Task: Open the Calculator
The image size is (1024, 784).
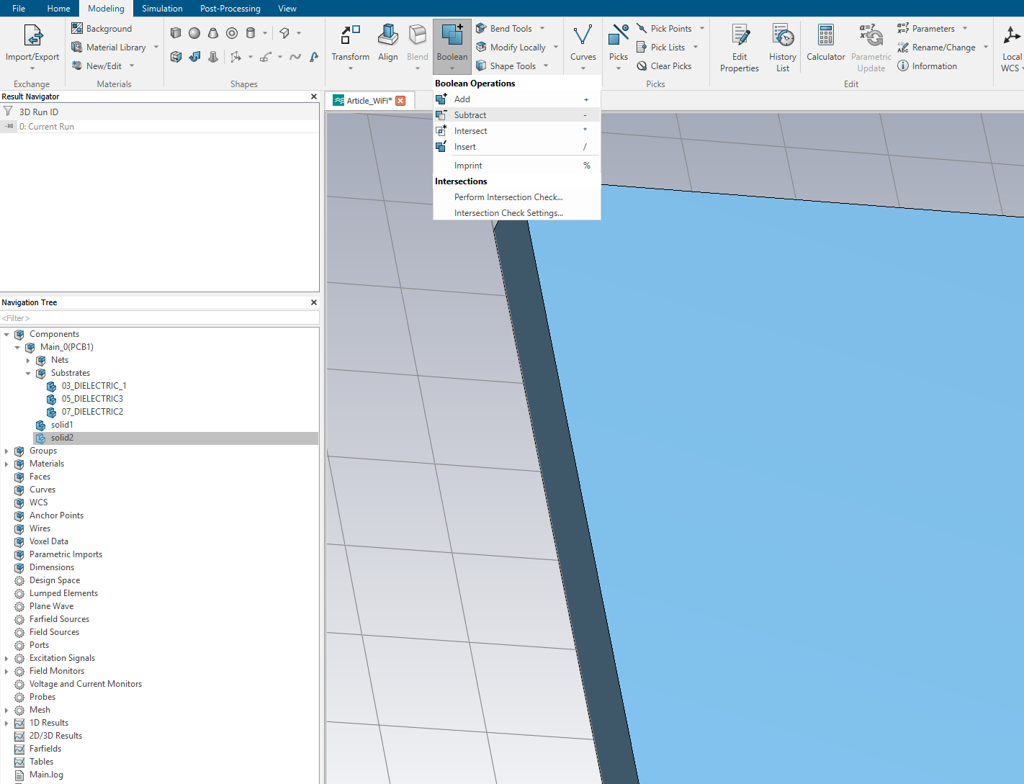Action: (825, 44)
